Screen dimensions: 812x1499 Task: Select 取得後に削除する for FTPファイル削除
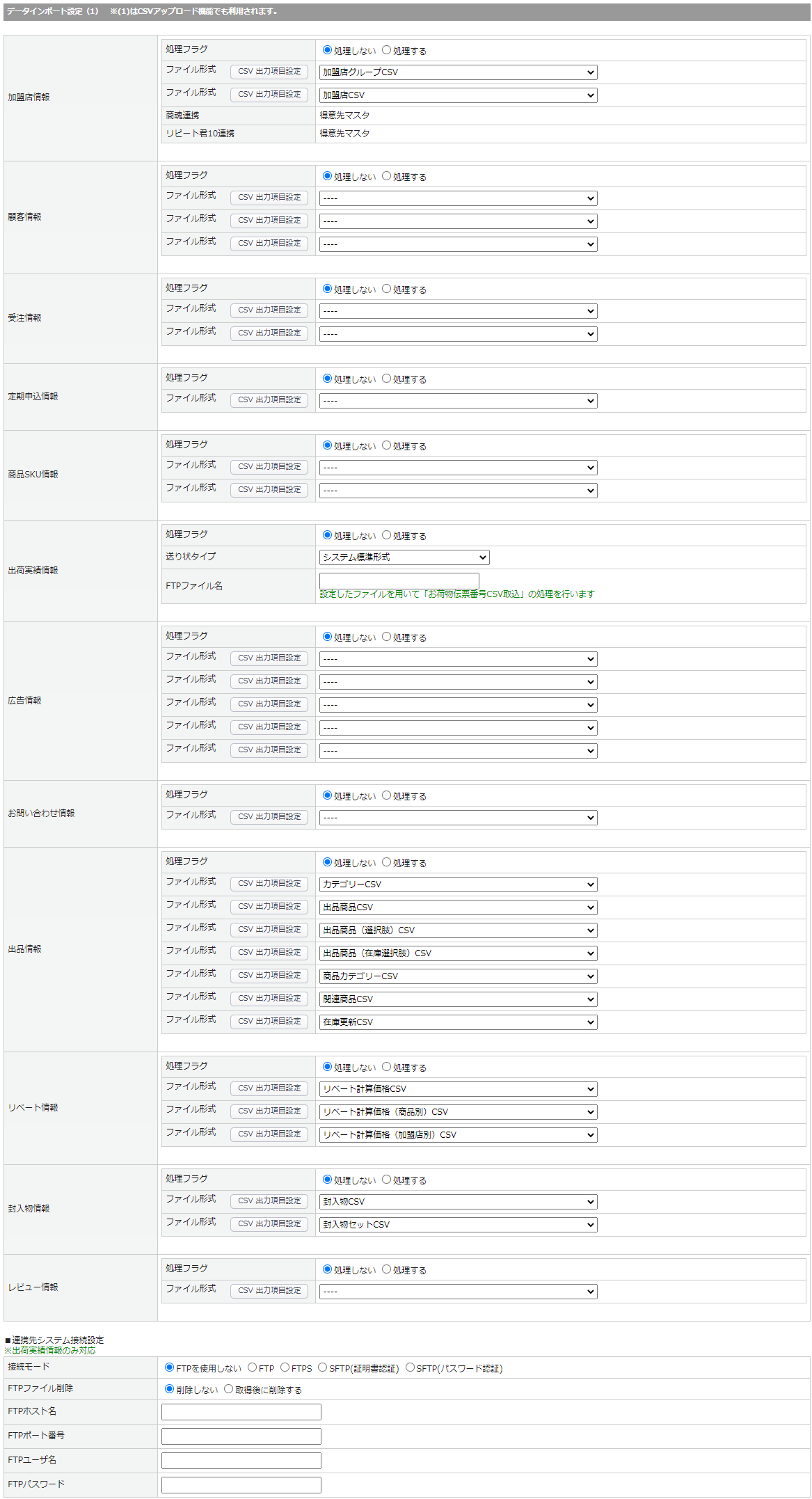pos(228,1389)
